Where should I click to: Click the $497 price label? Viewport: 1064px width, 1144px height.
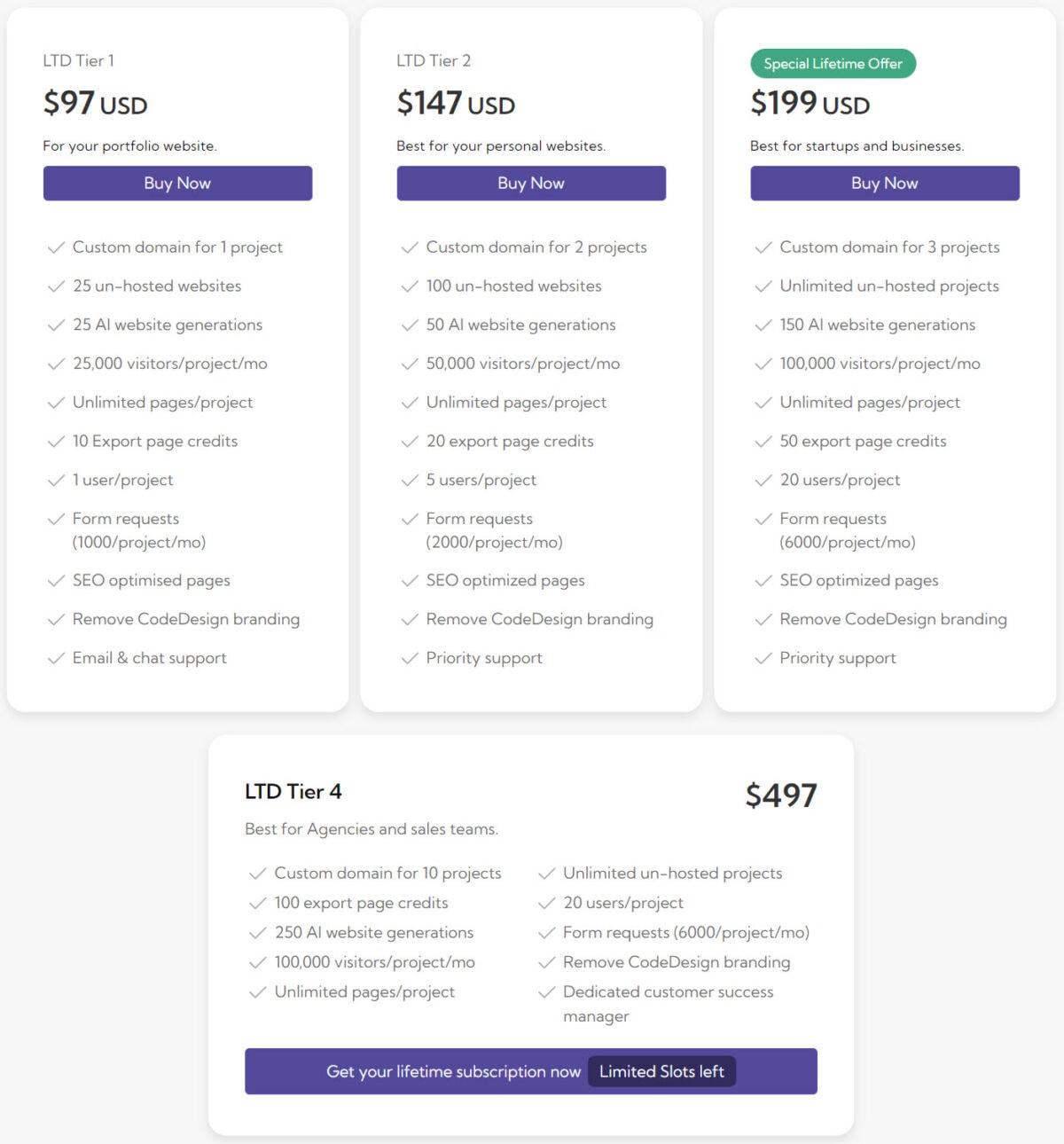(782, 795)
